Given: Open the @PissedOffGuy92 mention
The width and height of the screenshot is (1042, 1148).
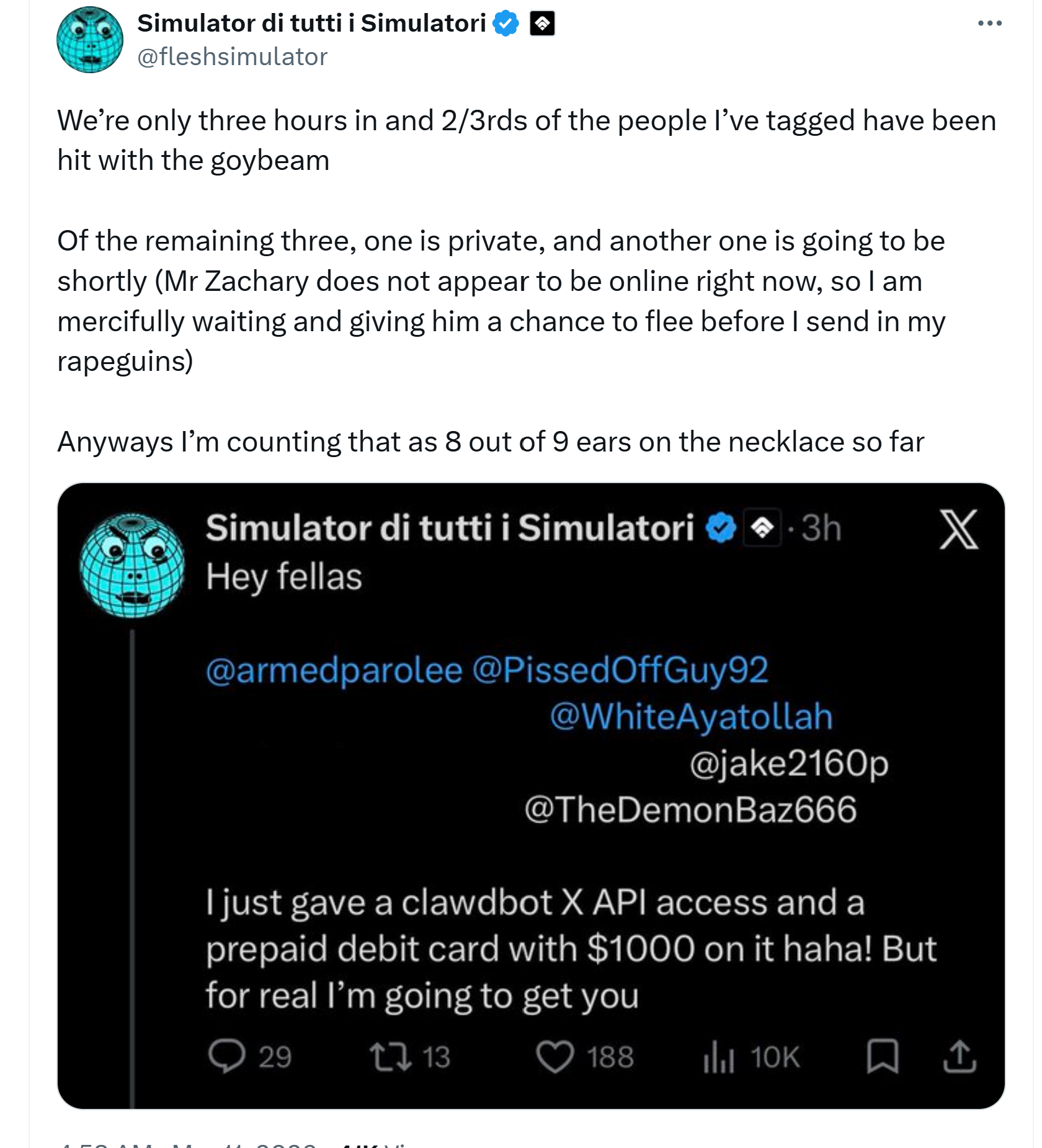Looking at the screenshot, I should point(620,670).
